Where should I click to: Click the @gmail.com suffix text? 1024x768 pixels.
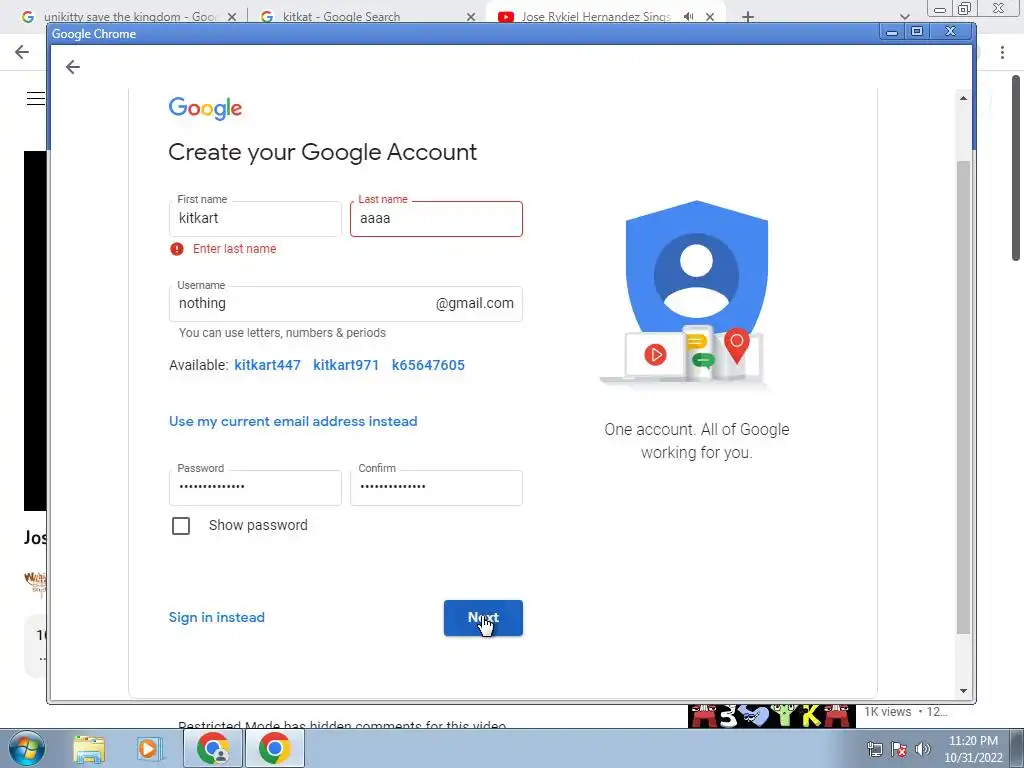click(x=475, y=304)
